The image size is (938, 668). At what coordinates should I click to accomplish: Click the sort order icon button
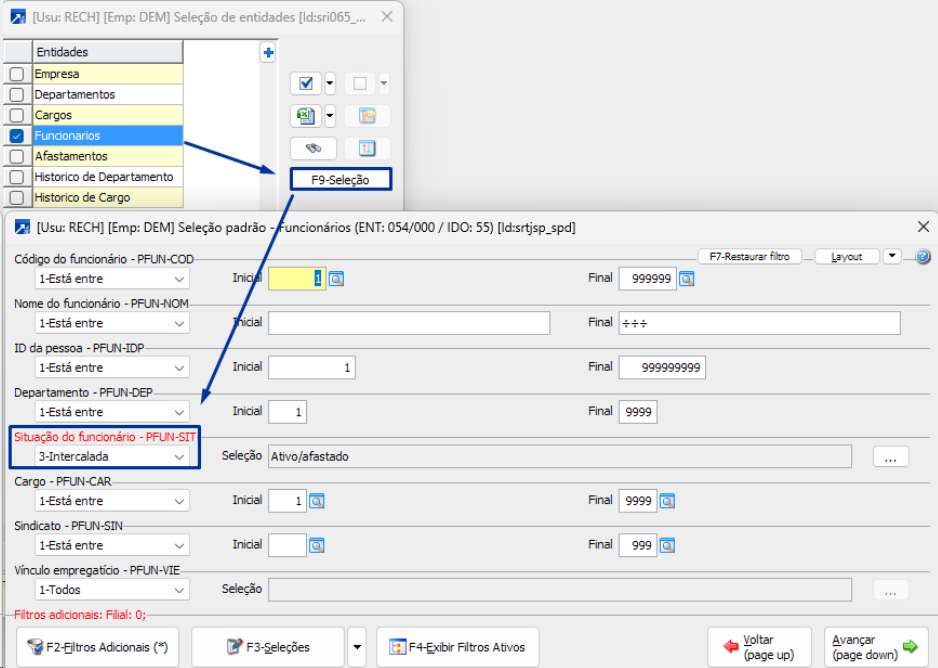click(x=366, y=148)
